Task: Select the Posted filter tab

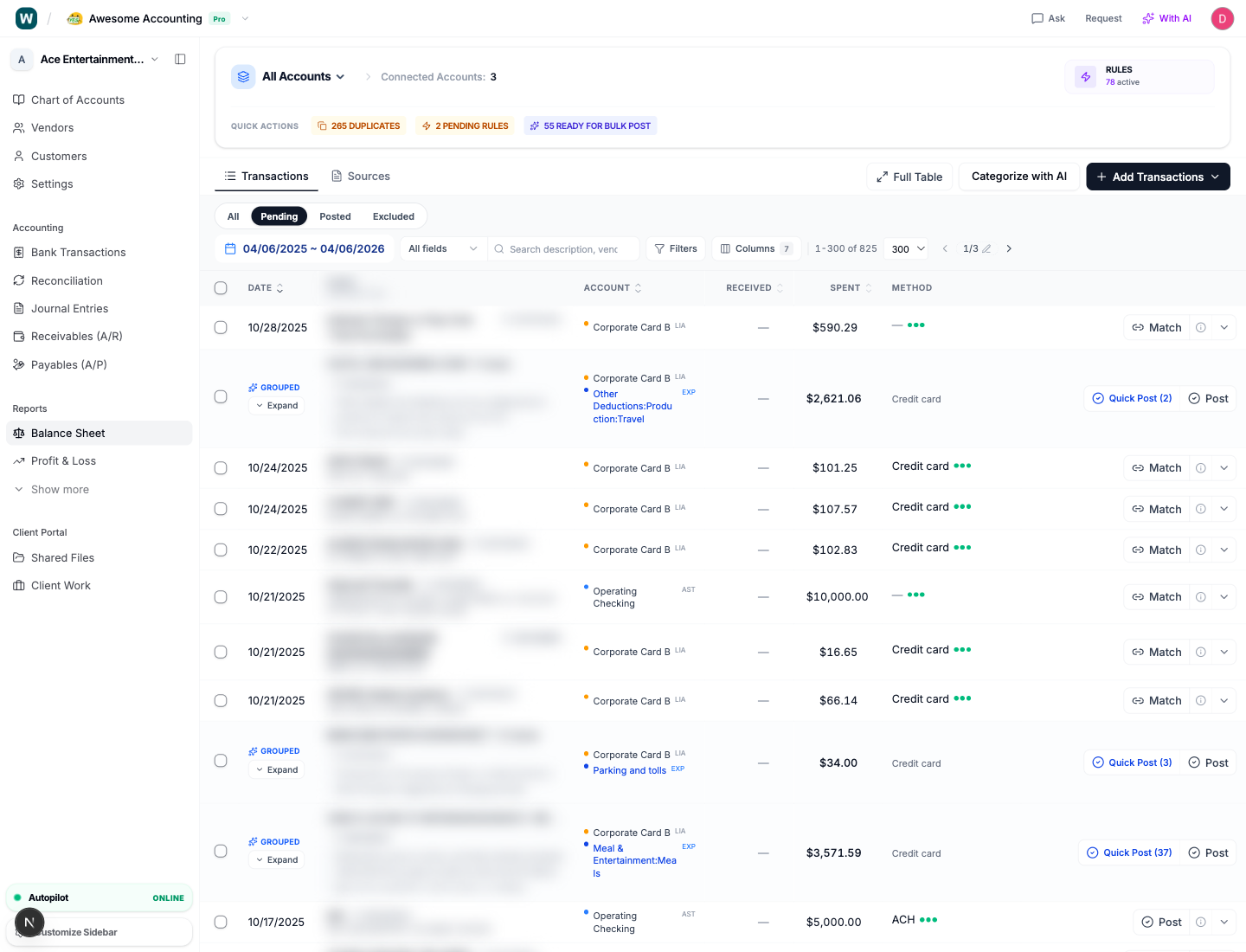Action: point(335,215)
